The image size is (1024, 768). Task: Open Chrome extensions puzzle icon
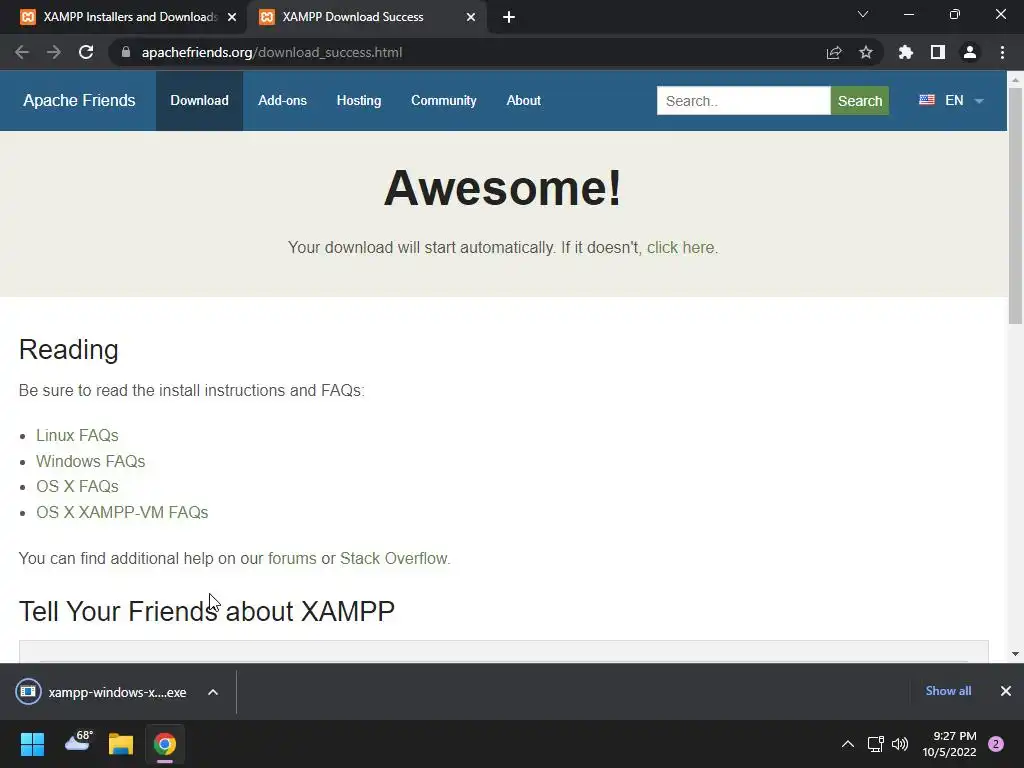click(906, 52)
